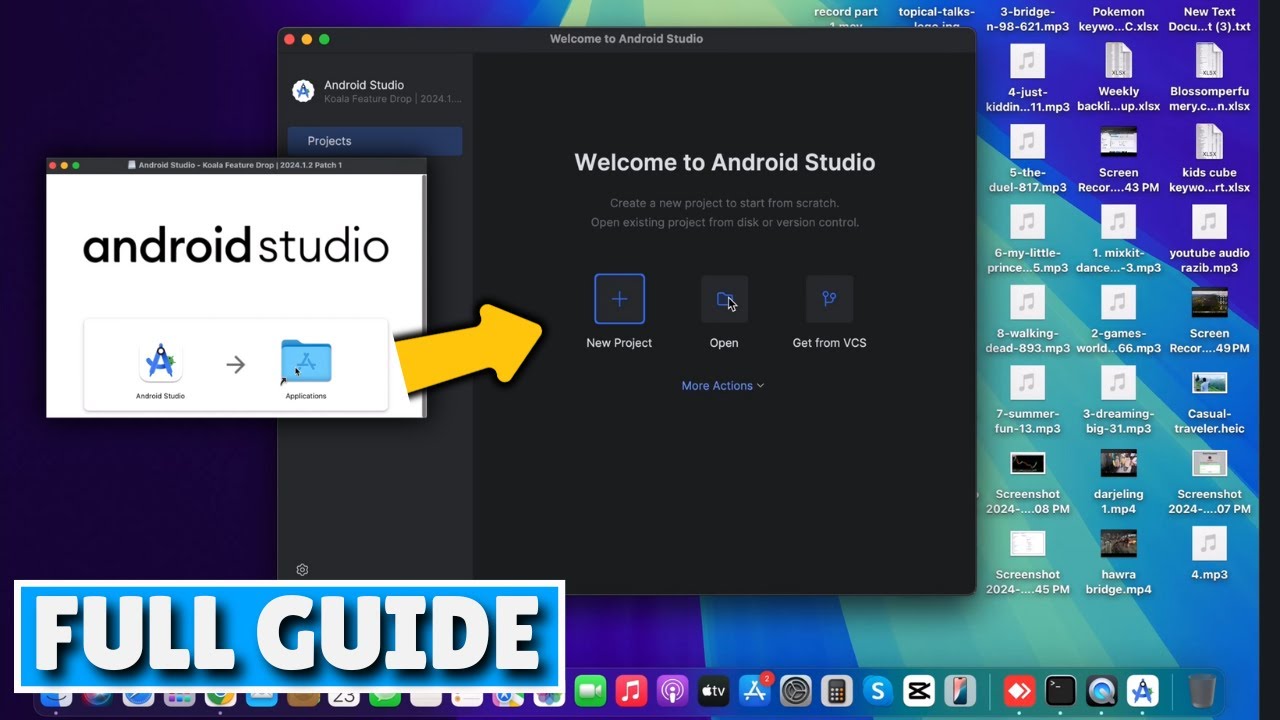Click the Get from VCS branch icon
The width and height of the screenshot is (1280, 720).
[x=829, y=299]
